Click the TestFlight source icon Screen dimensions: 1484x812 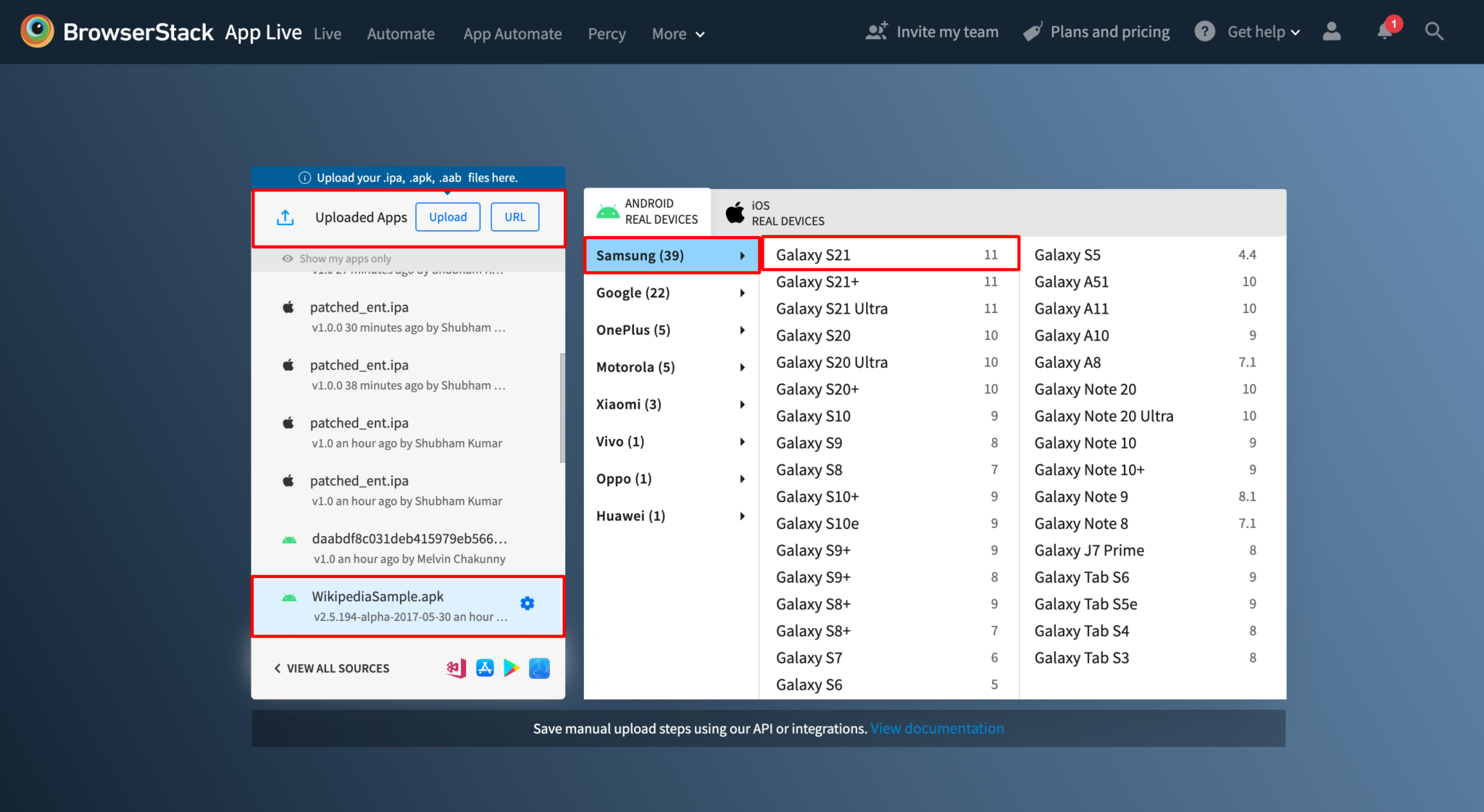pos(539,668)
